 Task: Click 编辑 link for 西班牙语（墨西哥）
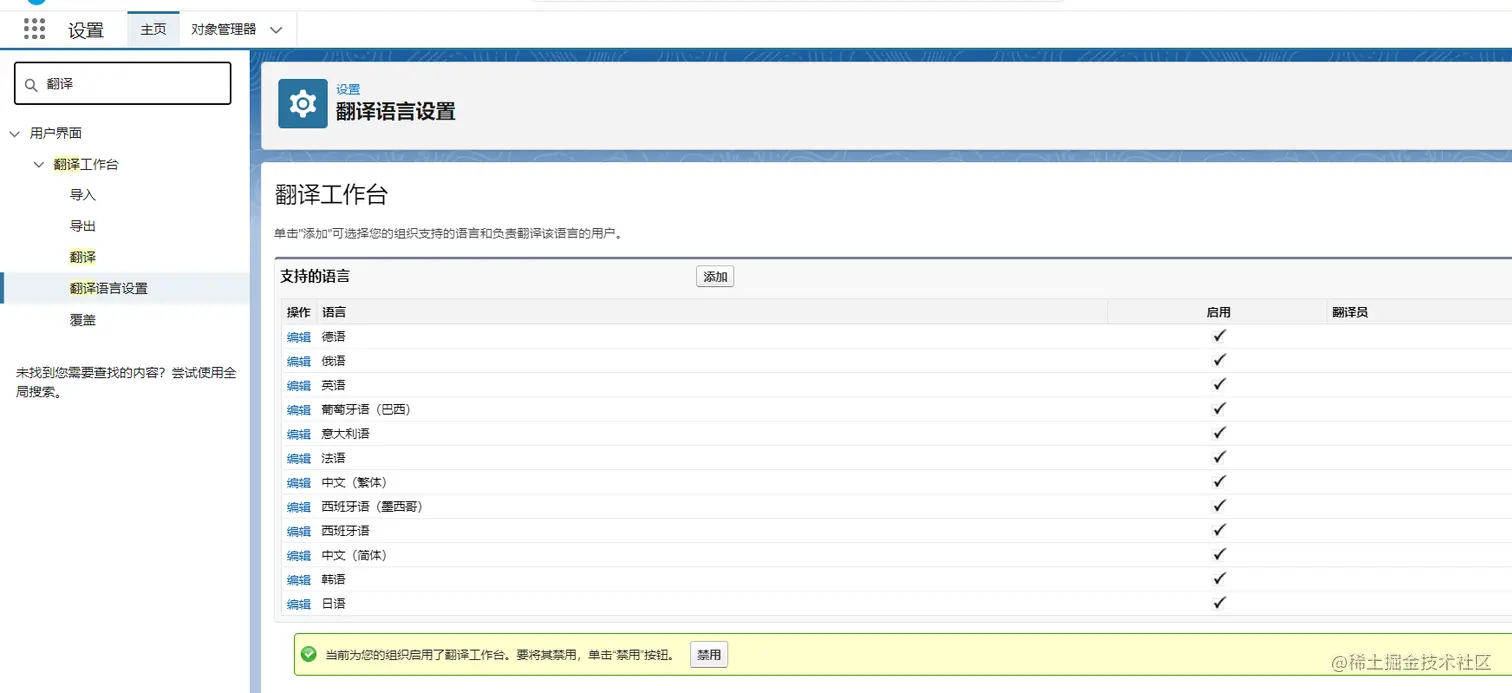tap(299, 507)
